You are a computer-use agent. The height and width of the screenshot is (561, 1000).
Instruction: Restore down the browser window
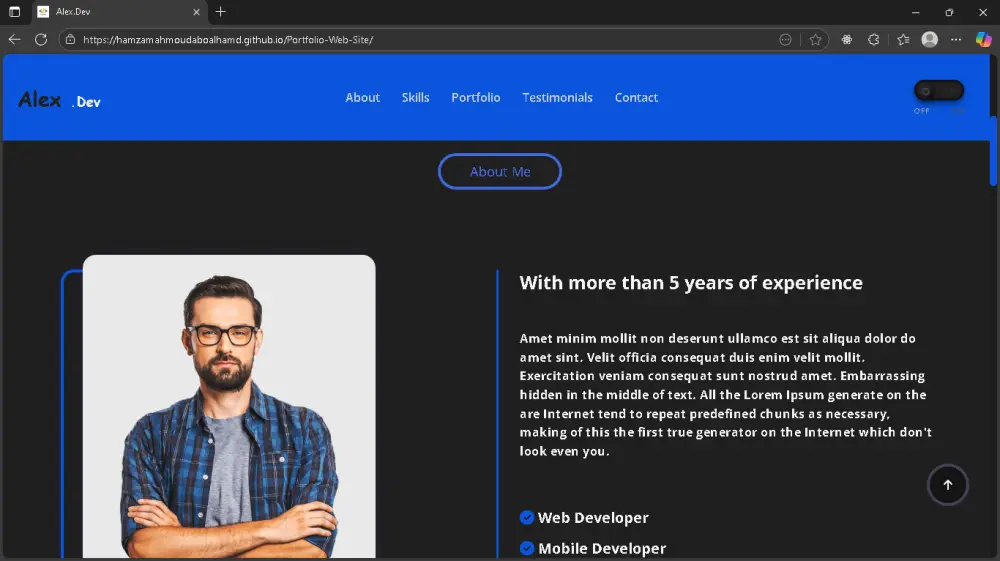(949, 11)
